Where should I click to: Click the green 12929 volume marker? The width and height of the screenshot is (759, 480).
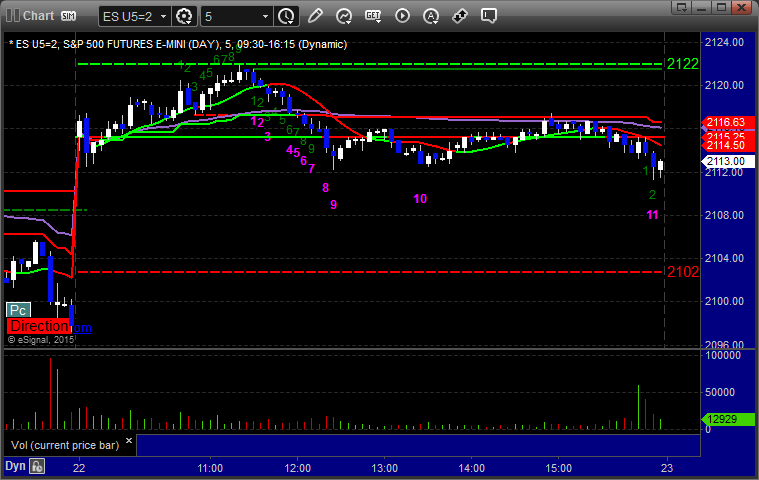point(728,419)
